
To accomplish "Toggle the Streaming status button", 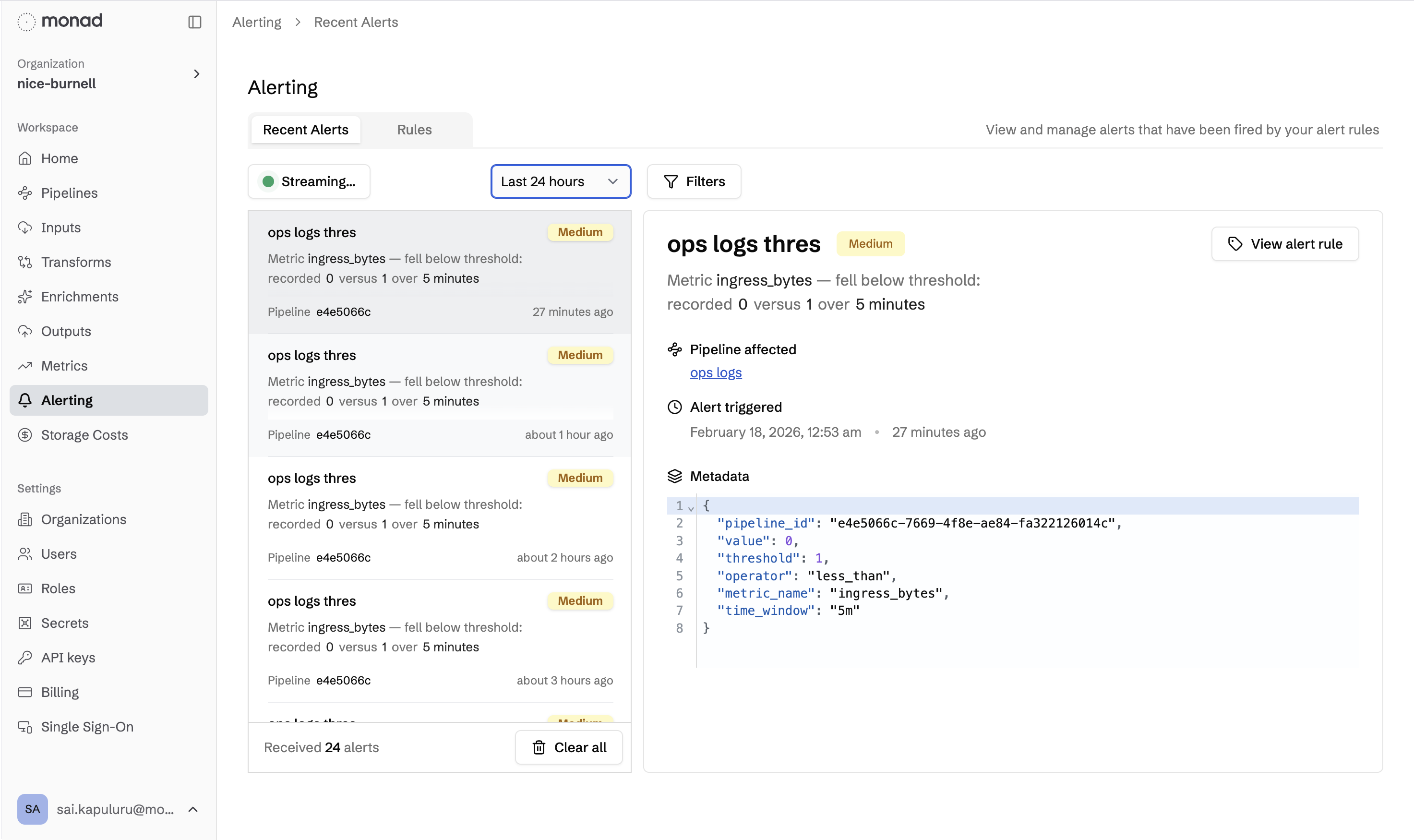I will pos(309,182).
